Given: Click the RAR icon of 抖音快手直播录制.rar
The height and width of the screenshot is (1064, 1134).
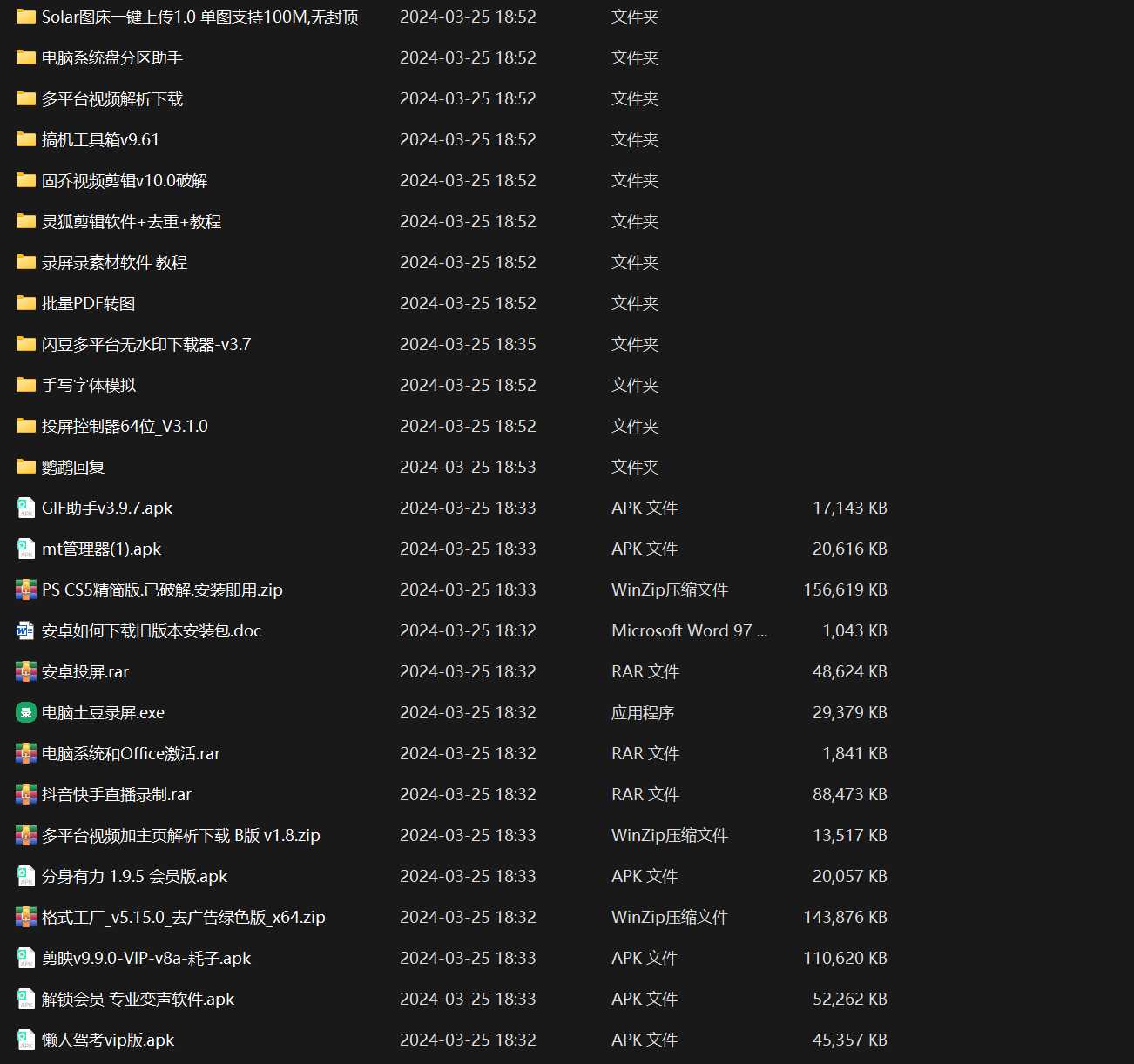Looking at the screenshot, I should click(x=24, y=794).
